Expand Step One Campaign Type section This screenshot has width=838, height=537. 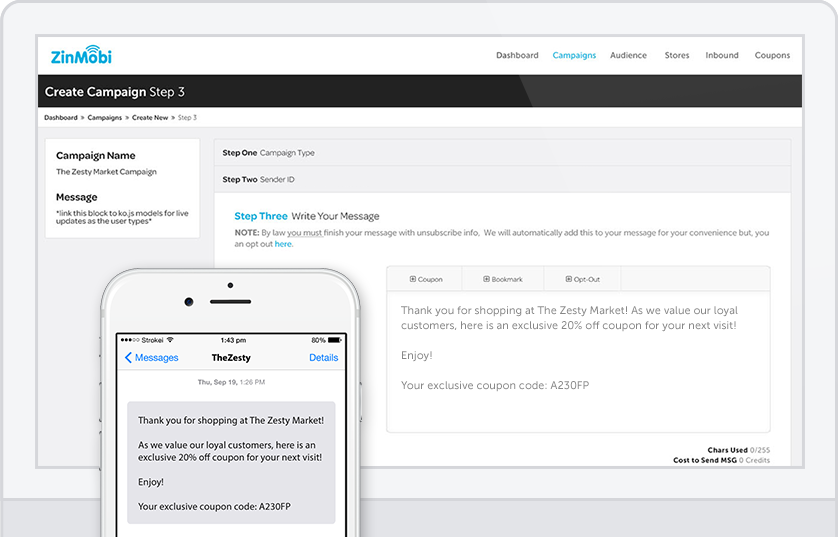tap(502, 153)
